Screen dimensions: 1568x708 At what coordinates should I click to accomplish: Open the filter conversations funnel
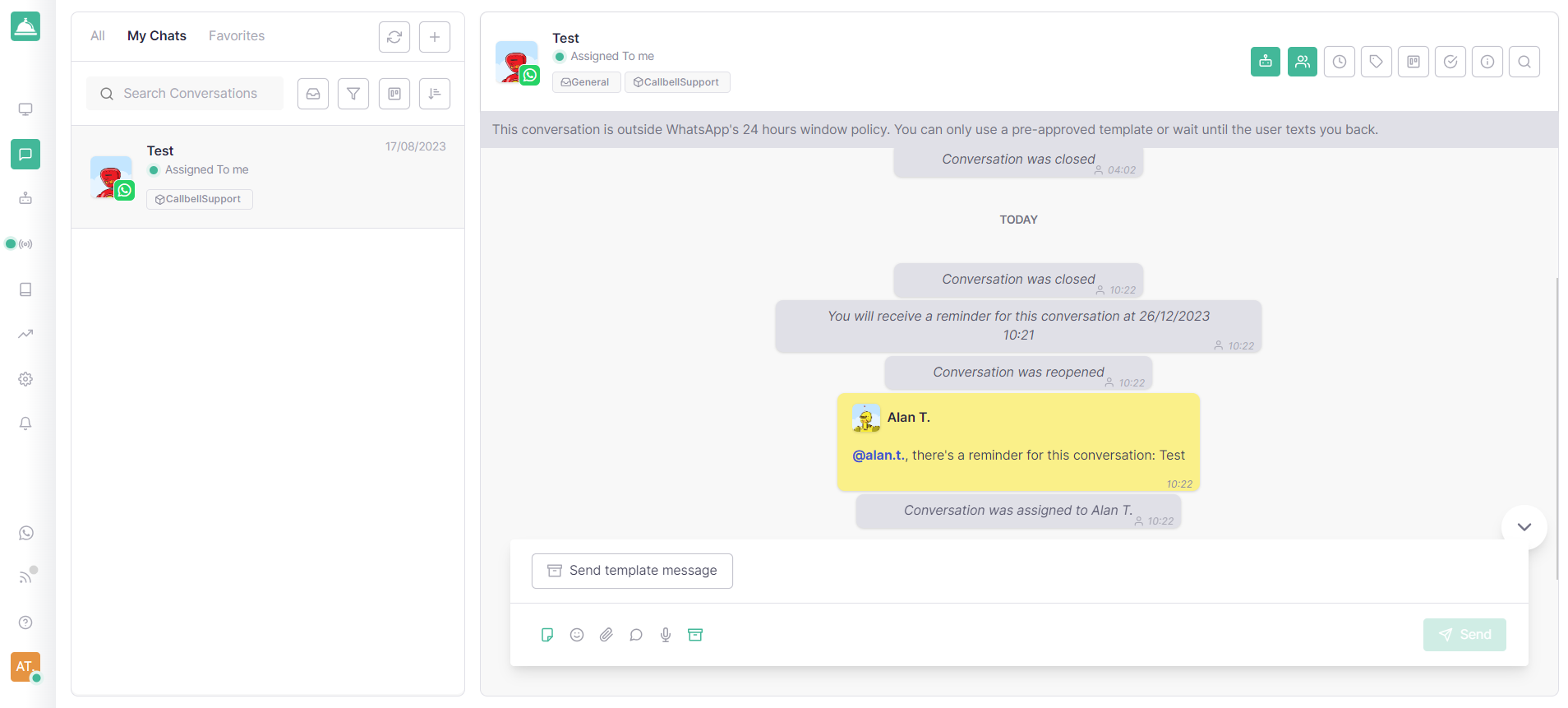point(353,94)
